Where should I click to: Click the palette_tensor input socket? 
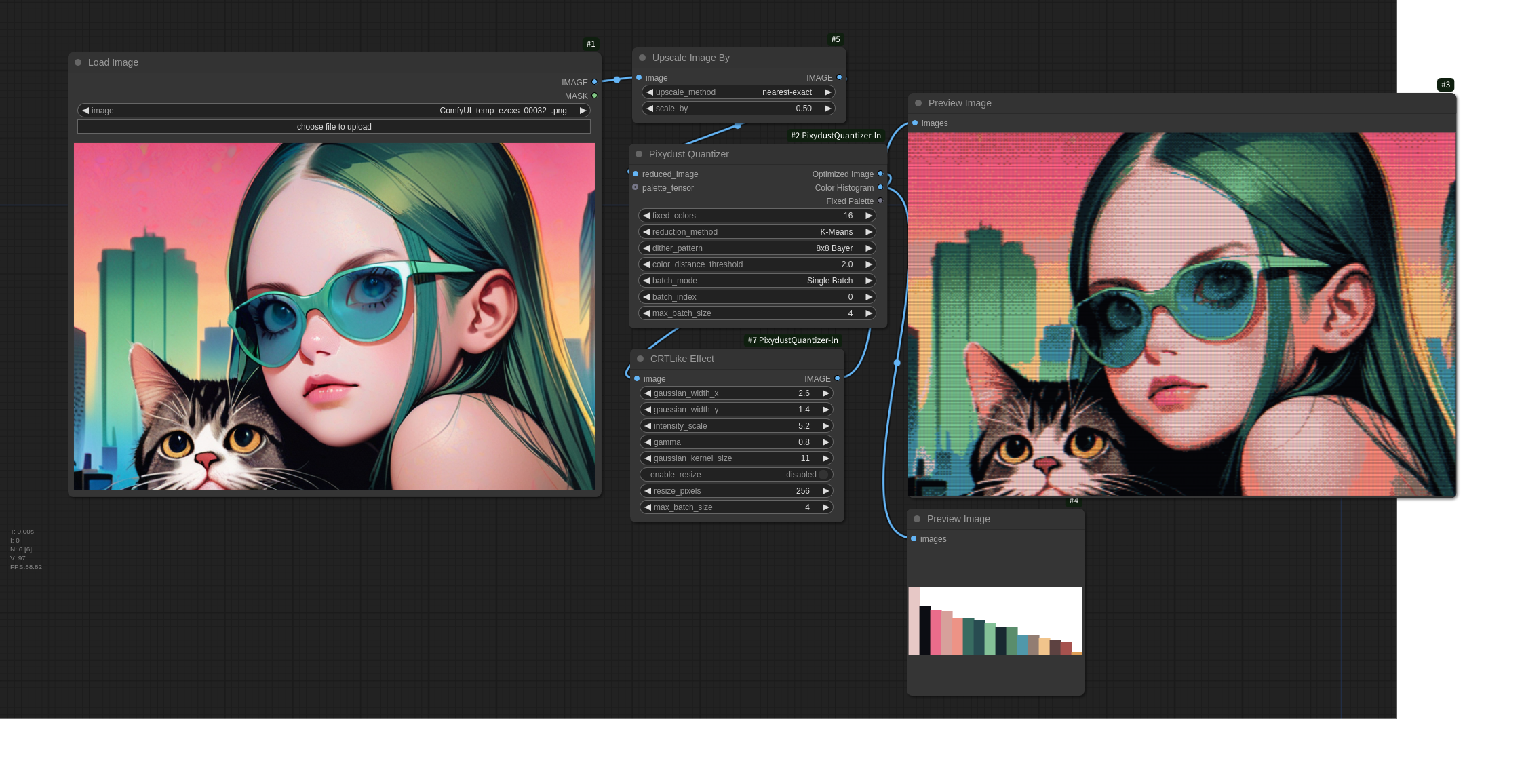pos(636,187)
